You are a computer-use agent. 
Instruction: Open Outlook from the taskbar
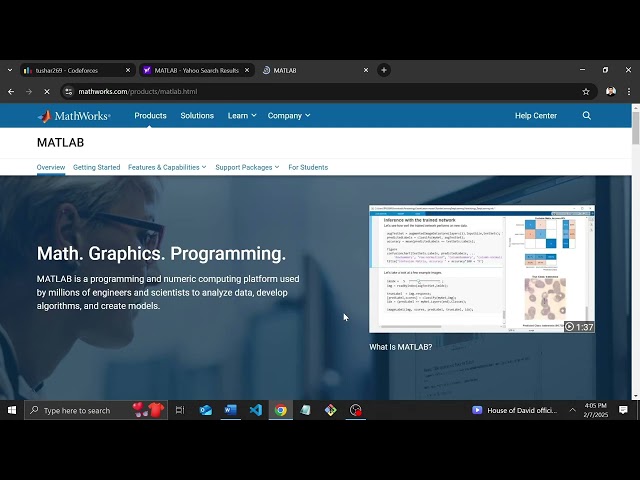pyautogui.click(x=205, y=410)
